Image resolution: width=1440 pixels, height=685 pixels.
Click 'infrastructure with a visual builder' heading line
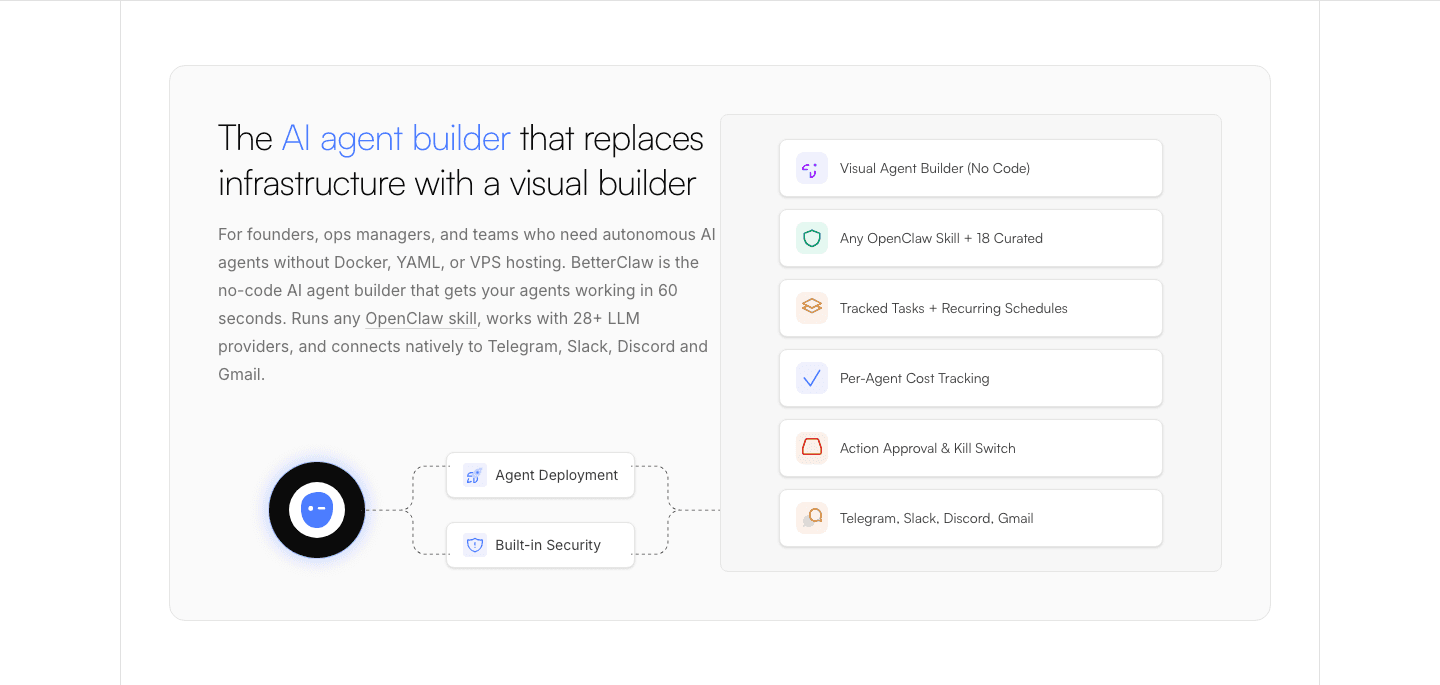point(457,184)
